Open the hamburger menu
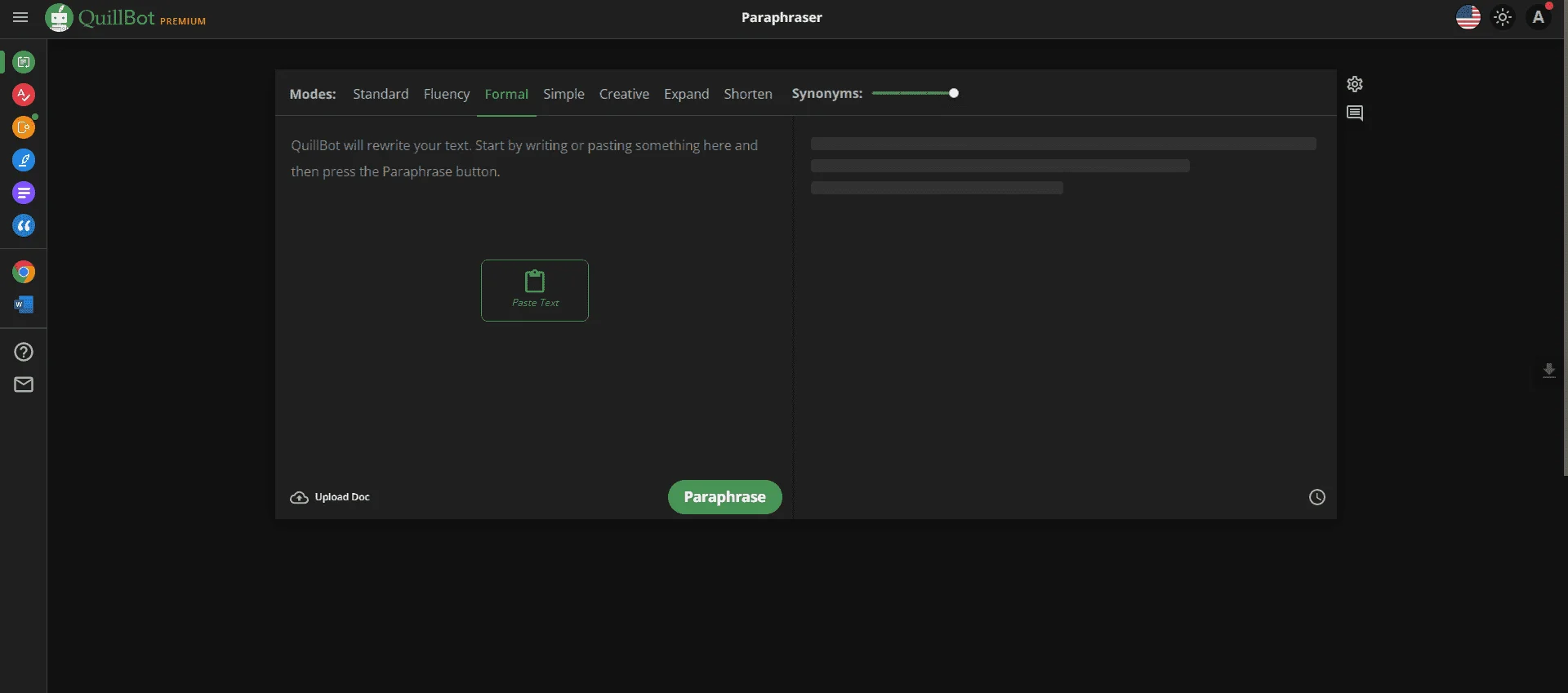The height and width of the screenshot is (693, 1568). (x=20, y=17)
